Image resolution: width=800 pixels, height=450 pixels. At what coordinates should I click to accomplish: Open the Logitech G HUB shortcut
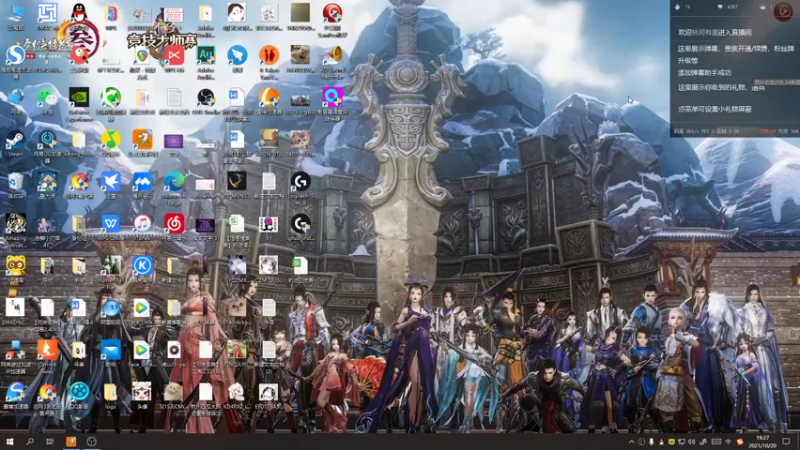coord(301,182)
